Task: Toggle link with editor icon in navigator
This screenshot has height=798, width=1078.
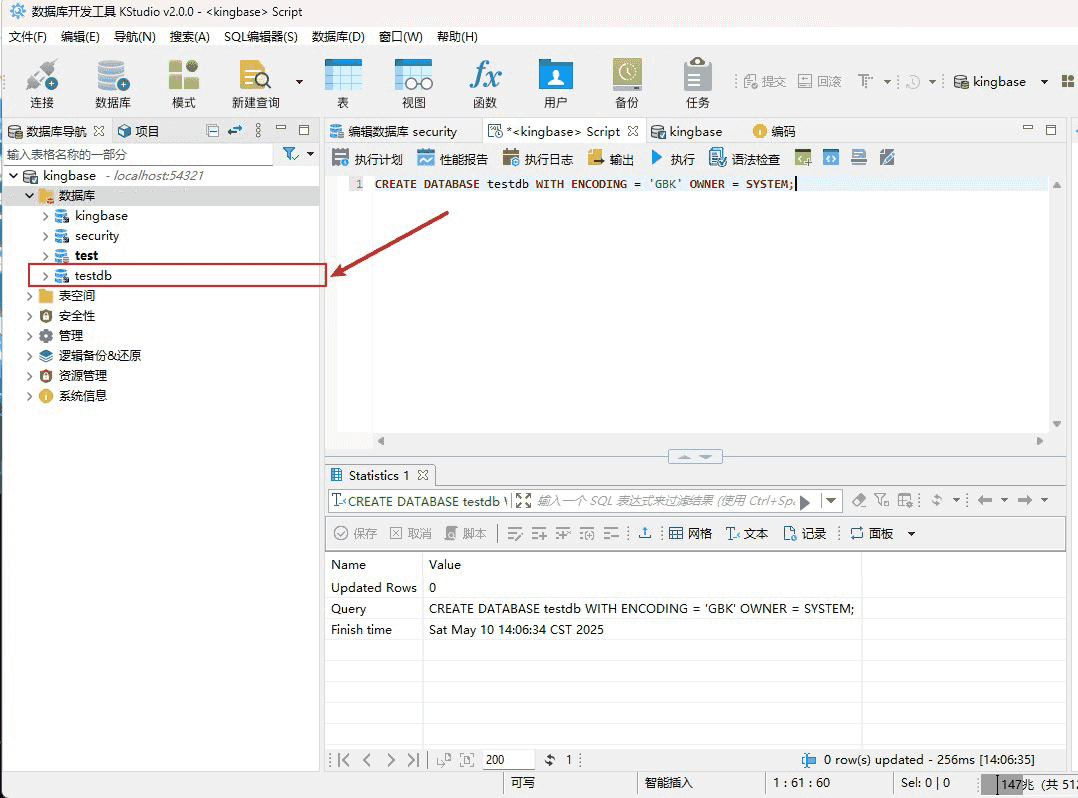Action: tap(235, 130)
